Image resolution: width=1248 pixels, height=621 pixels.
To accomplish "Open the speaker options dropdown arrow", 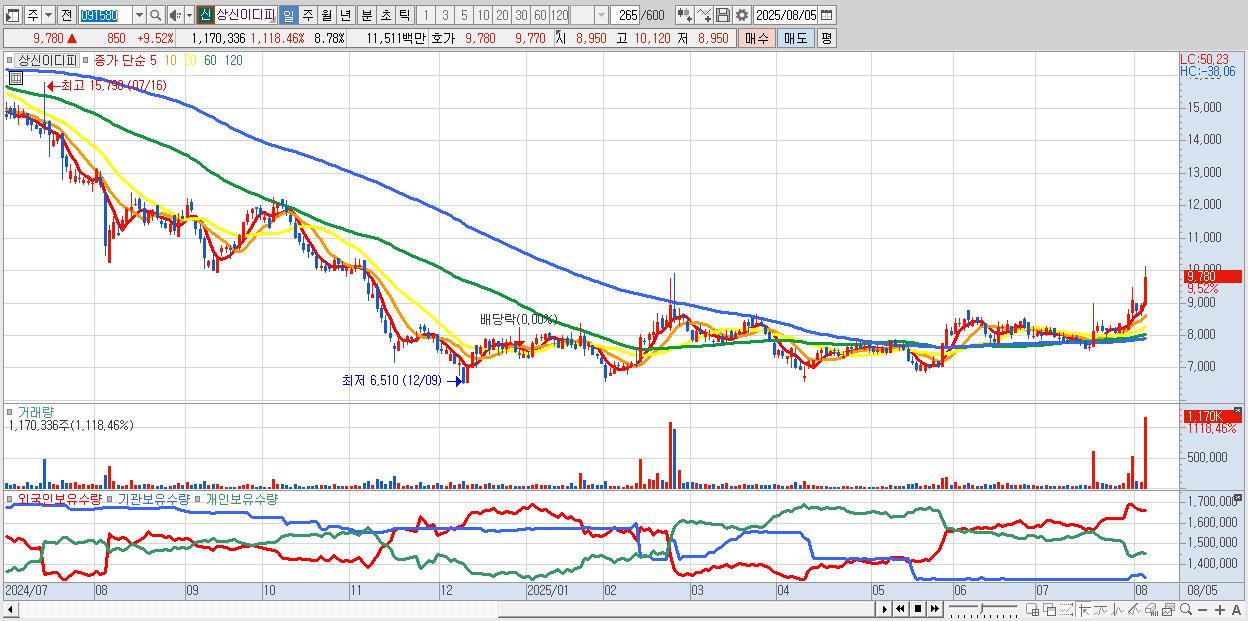I will click(189, 15).
